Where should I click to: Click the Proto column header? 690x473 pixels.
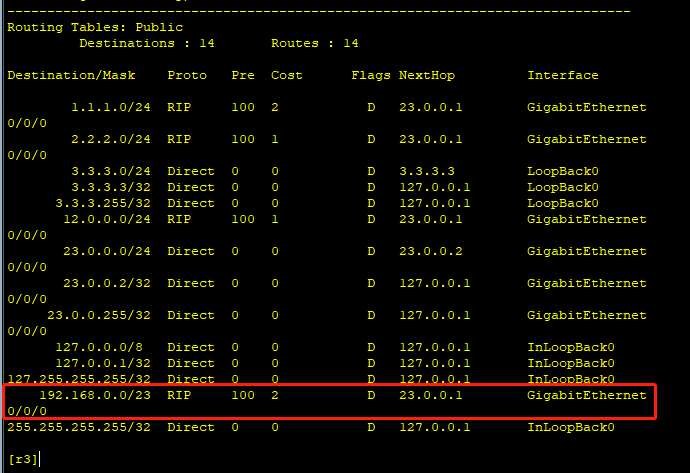tap(187, 75)
